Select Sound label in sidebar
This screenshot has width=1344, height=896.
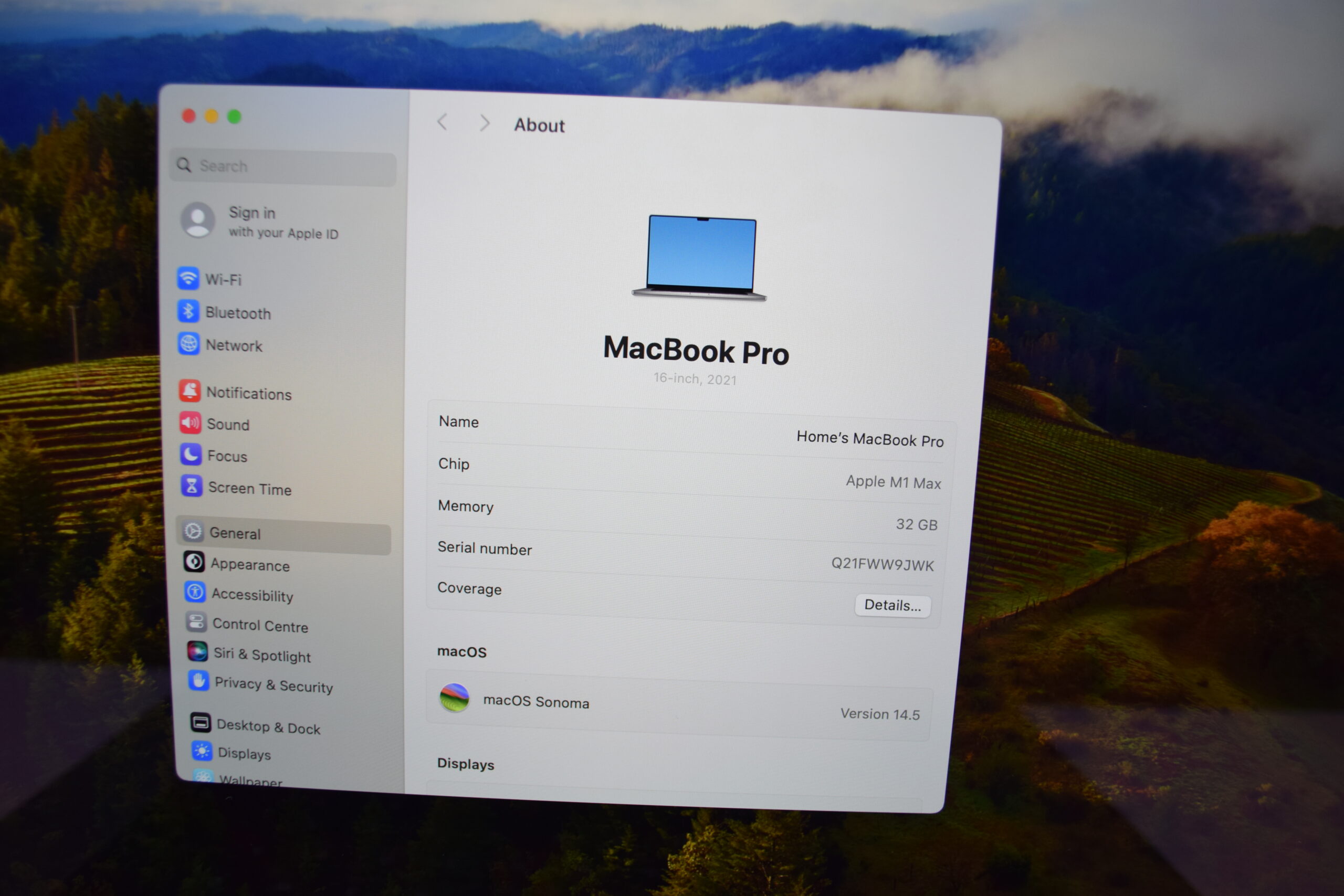coord(228,425)
